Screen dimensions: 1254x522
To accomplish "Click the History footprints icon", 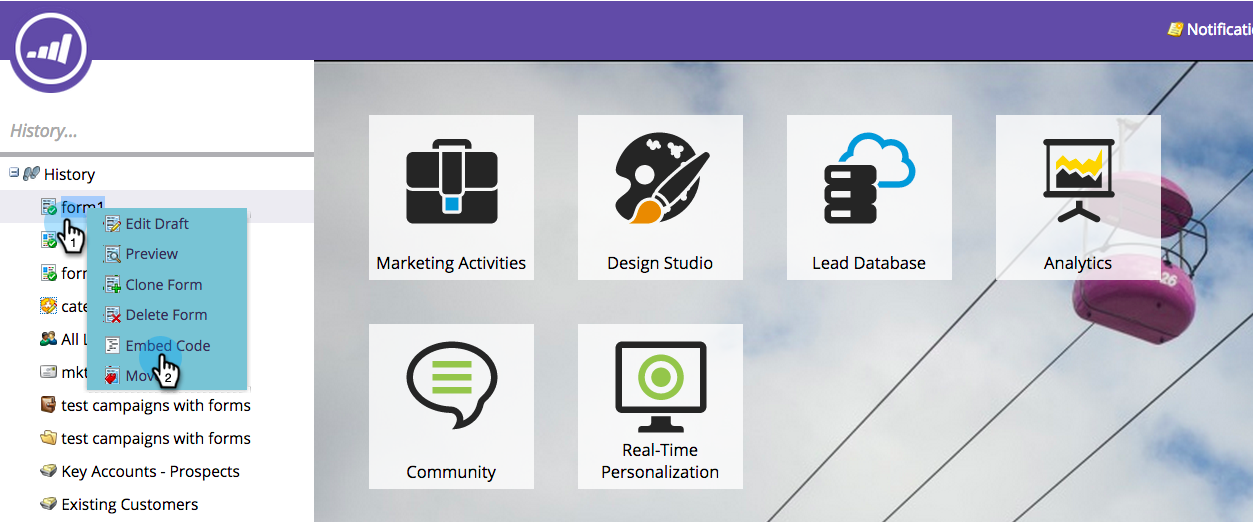I will point(31,174).
